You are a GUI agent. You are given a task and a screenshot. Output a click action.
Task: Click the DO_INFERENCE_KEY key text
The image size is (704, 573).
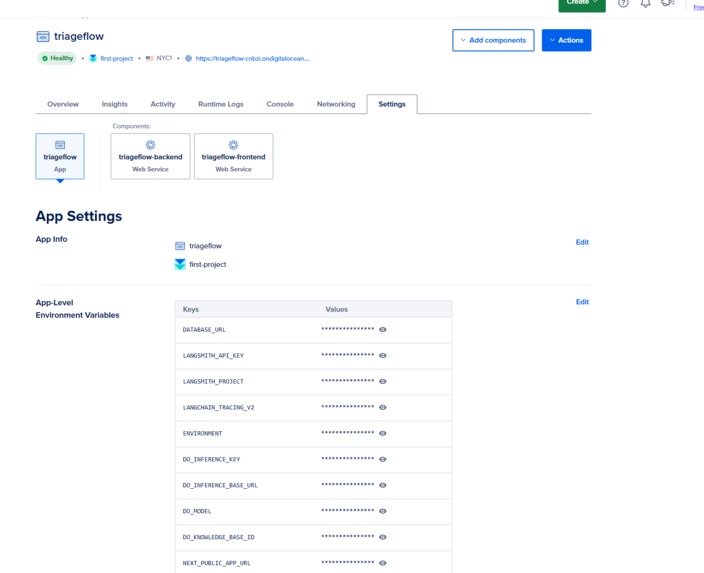(x=211, y=459)
